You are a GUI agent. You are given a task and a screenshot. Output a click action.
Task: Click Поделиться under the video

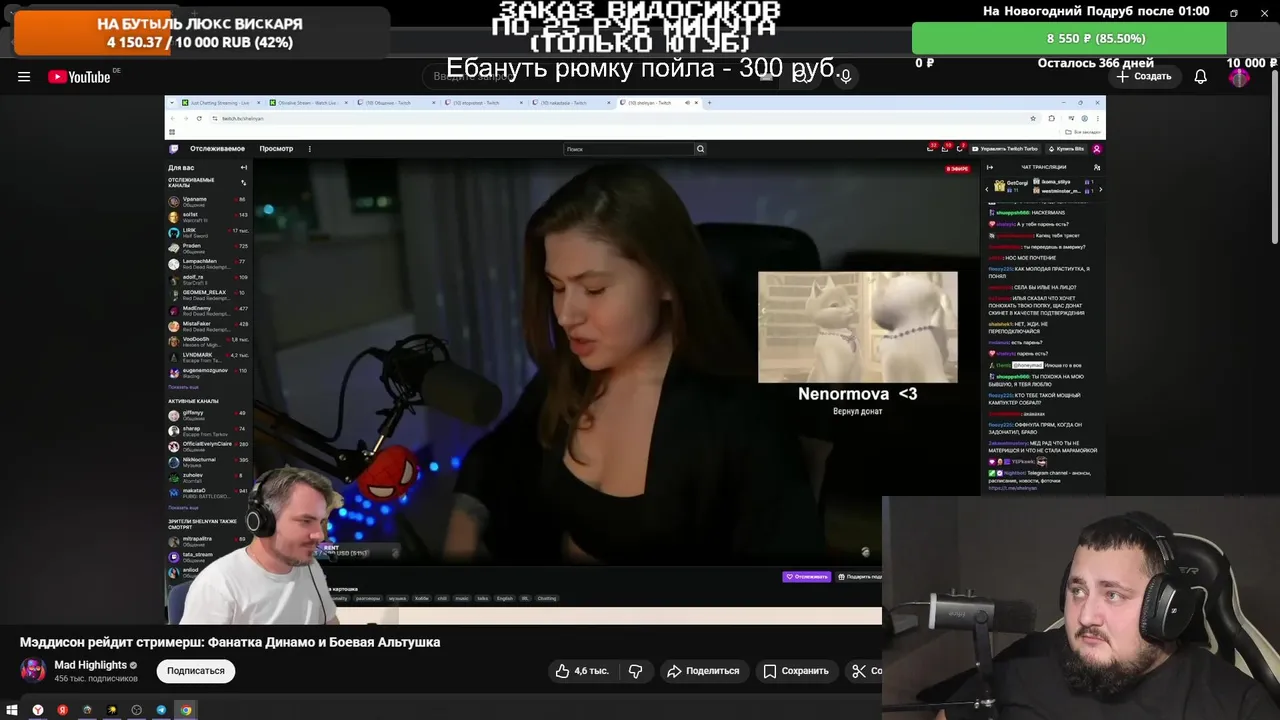[x=704, y=671]
